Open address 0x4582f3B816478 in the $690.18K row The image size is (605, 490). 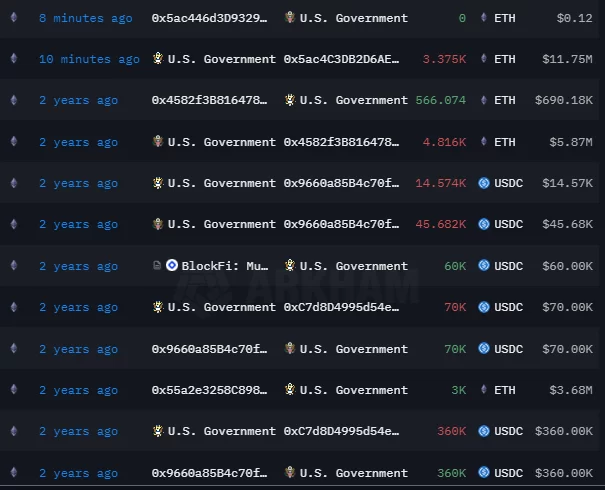pos(209,100)
